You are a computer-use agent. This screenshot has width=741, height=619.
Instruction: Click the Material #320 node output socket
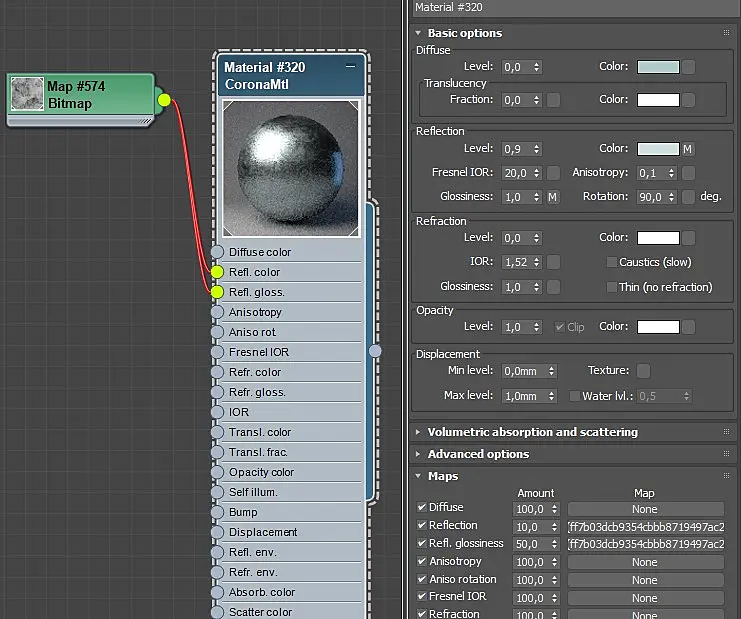pos(375,351)
